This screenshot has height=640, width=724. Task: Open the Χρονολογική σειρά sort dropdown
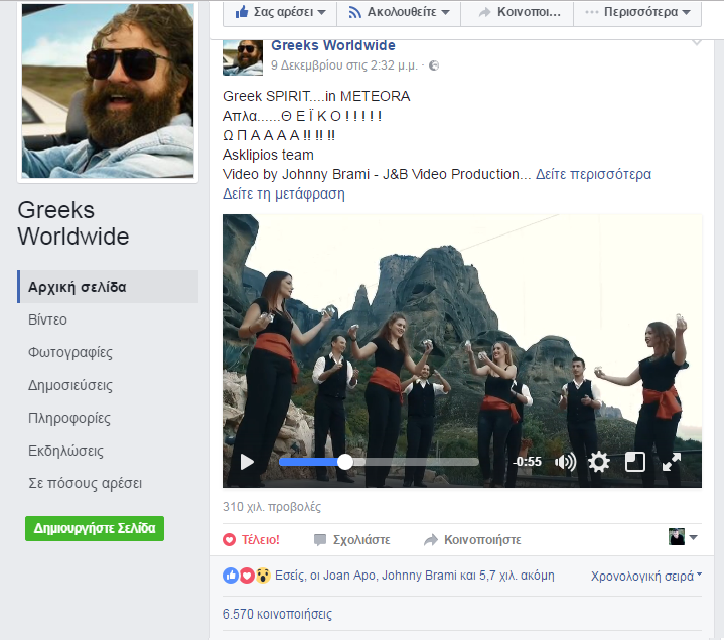(646, 576)
